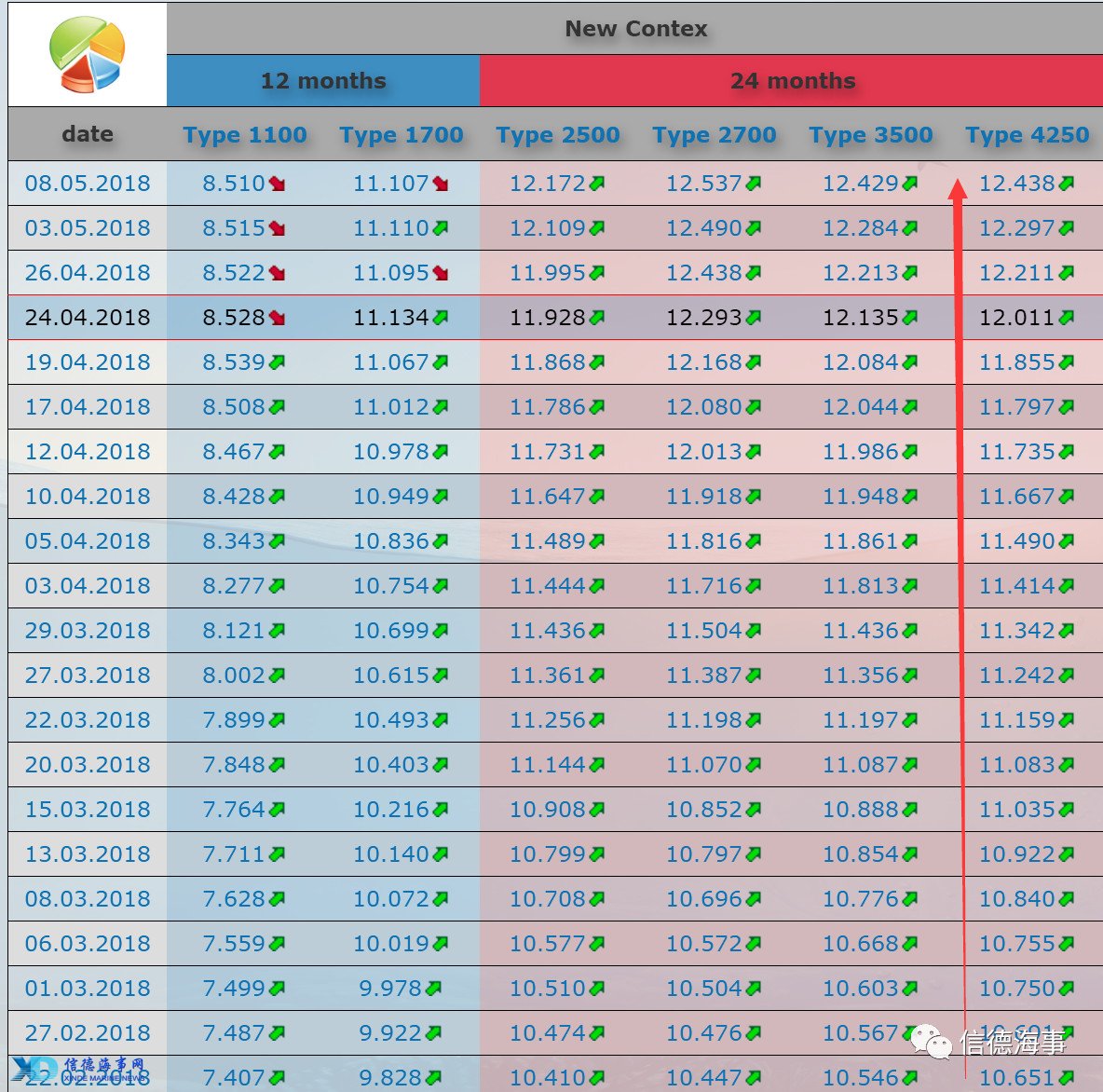This screenshot has width=1103, height=1092.
Task: Click the green up arrow beside 11.786
Action: pyautogui.click(x=597, y=406)
